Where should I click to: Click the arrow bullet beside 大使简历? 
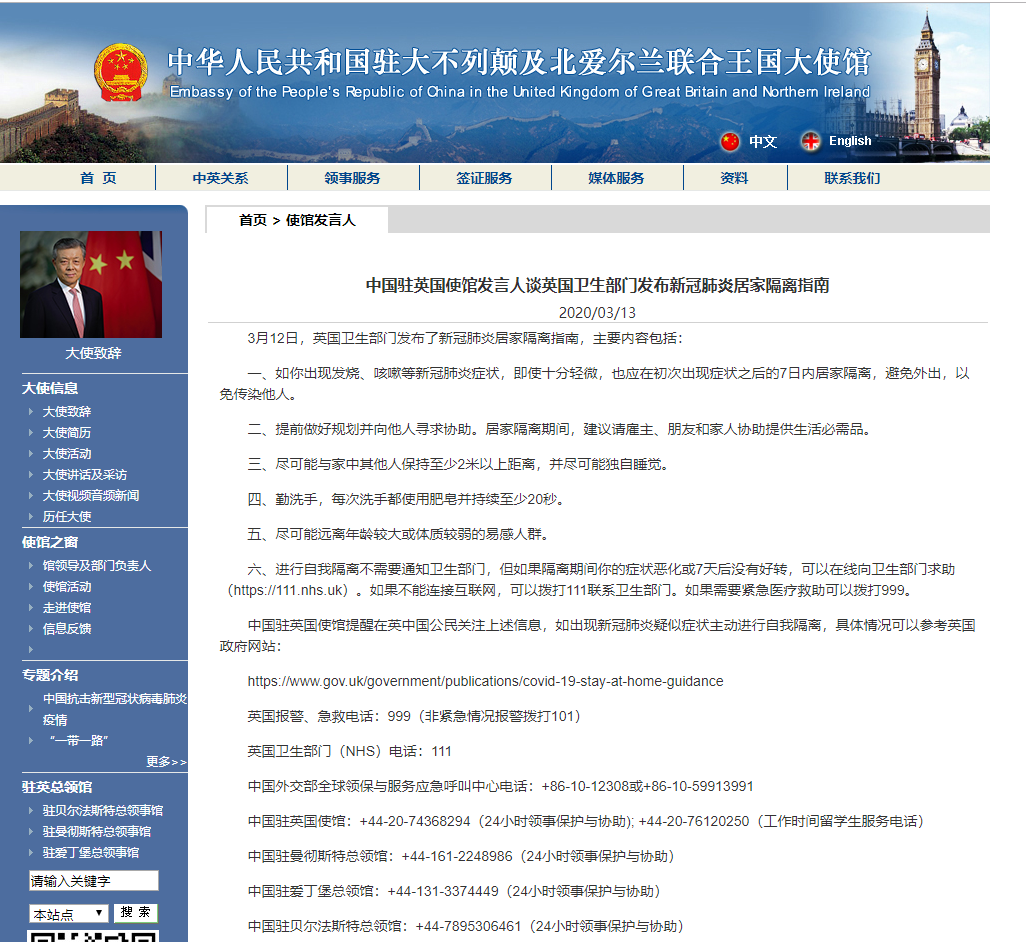pyautogui.click(x=32, y=433)
